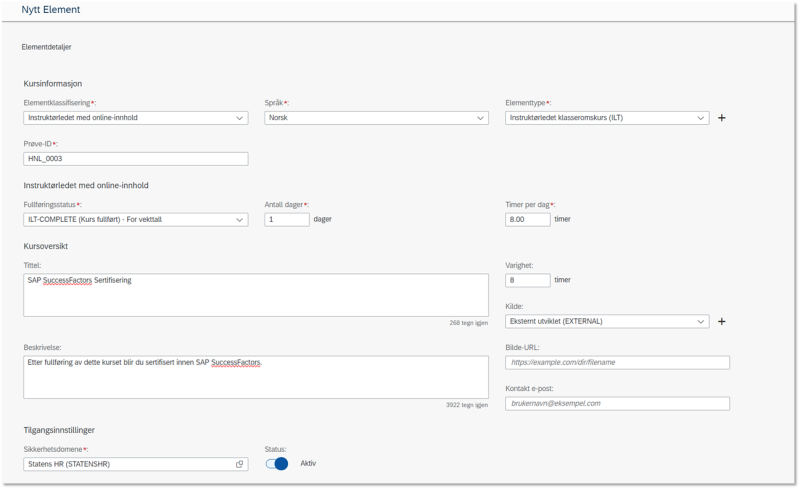
Task: Open the Elementklassifisering dropdown
Action: 136,118
